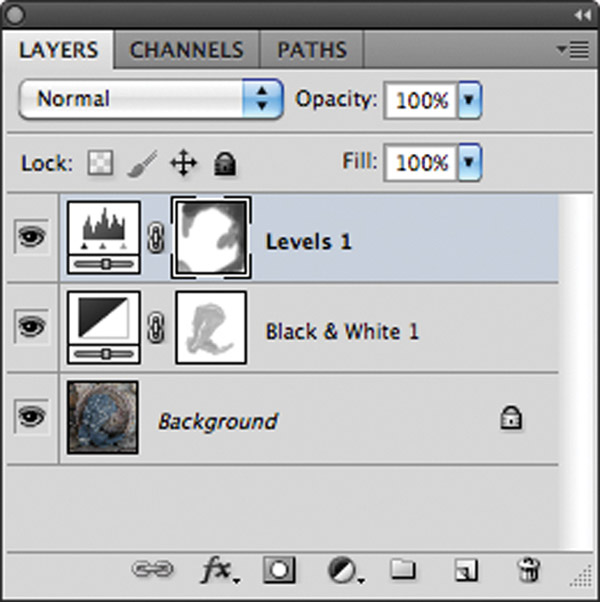Click the Levels 1 mask link icon
This screenshot has width=600, height=602.
[156, 238]
